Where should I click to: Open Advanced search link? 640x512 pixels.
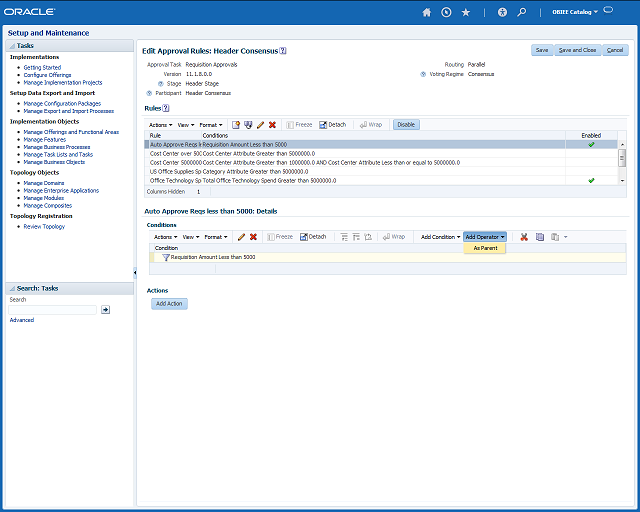pos(22,320)
